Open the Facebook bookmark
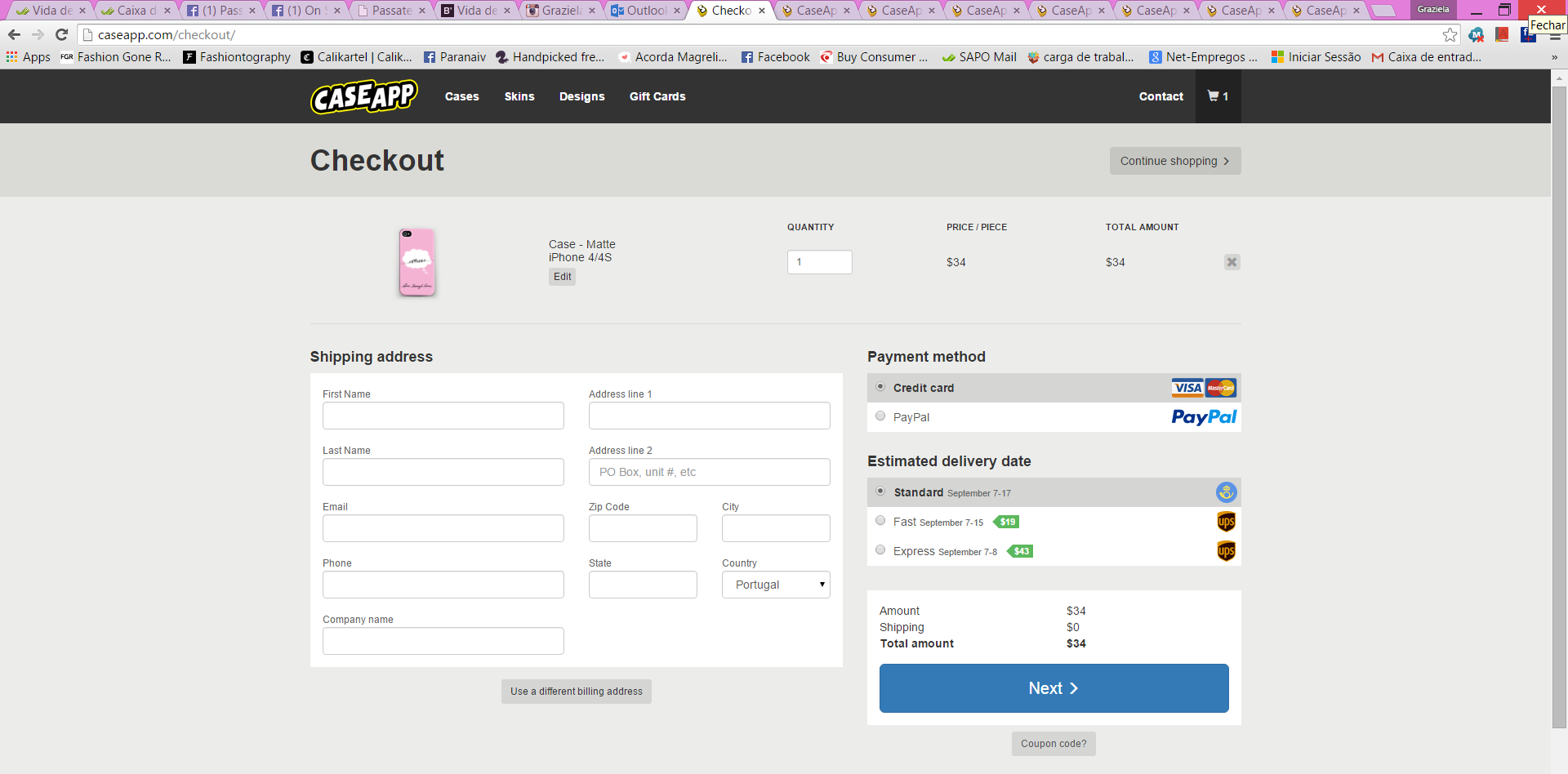1568x774 pixels. pyautogui.click(x=775, y=57)
